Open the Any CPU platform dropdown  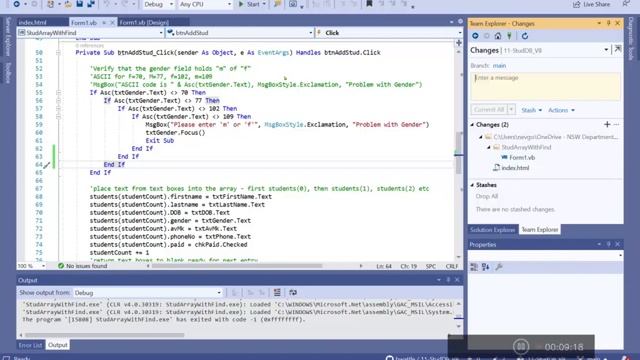(205, 4)
